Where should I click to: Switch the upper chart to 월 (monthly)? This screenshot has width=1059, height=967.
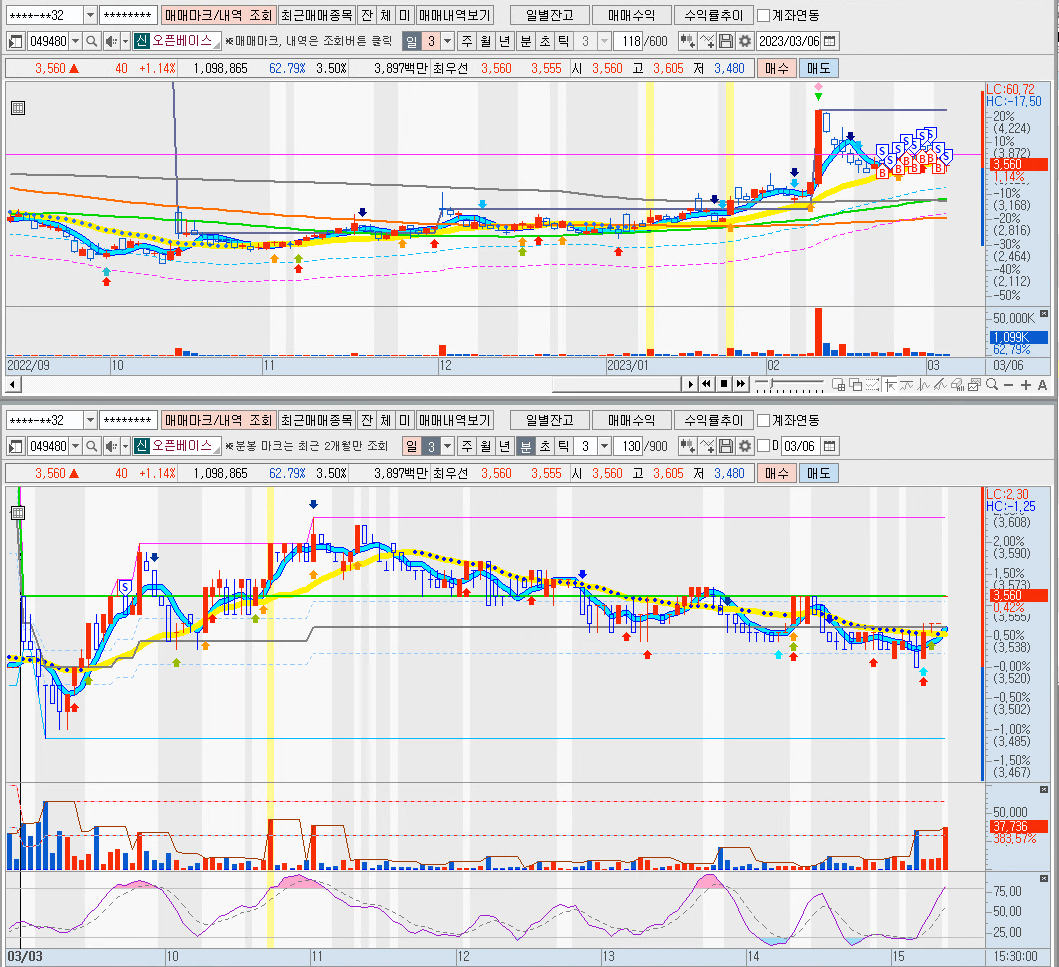click(486, 41)
